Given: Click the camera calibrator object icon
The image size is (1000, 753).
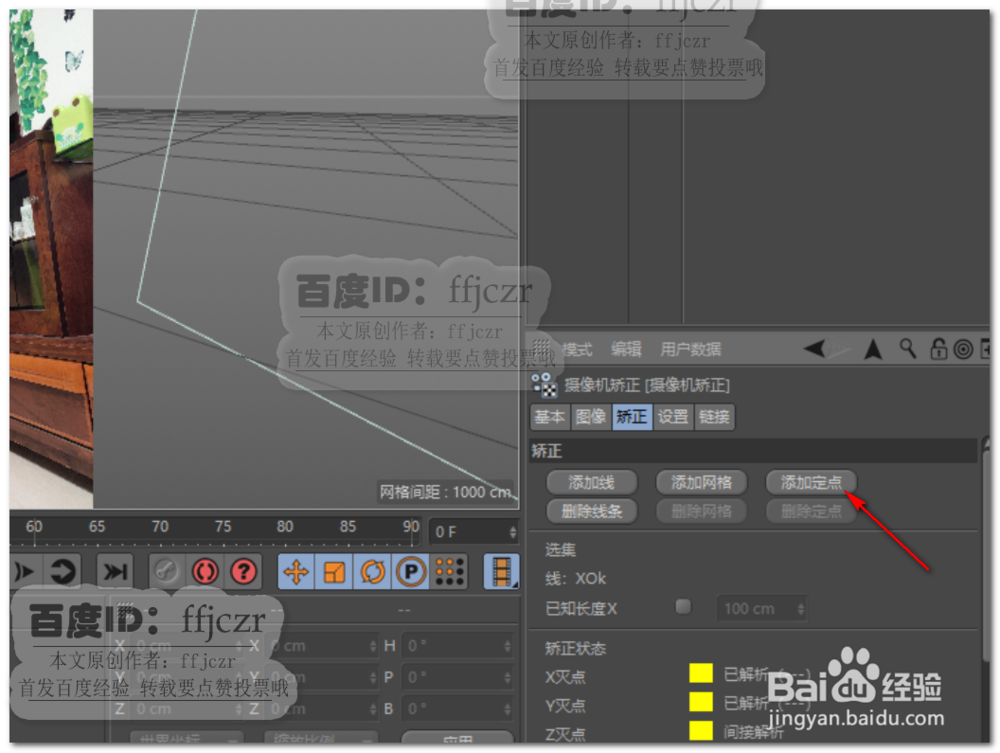Looking at the screenshot, I should click(544, 384).
